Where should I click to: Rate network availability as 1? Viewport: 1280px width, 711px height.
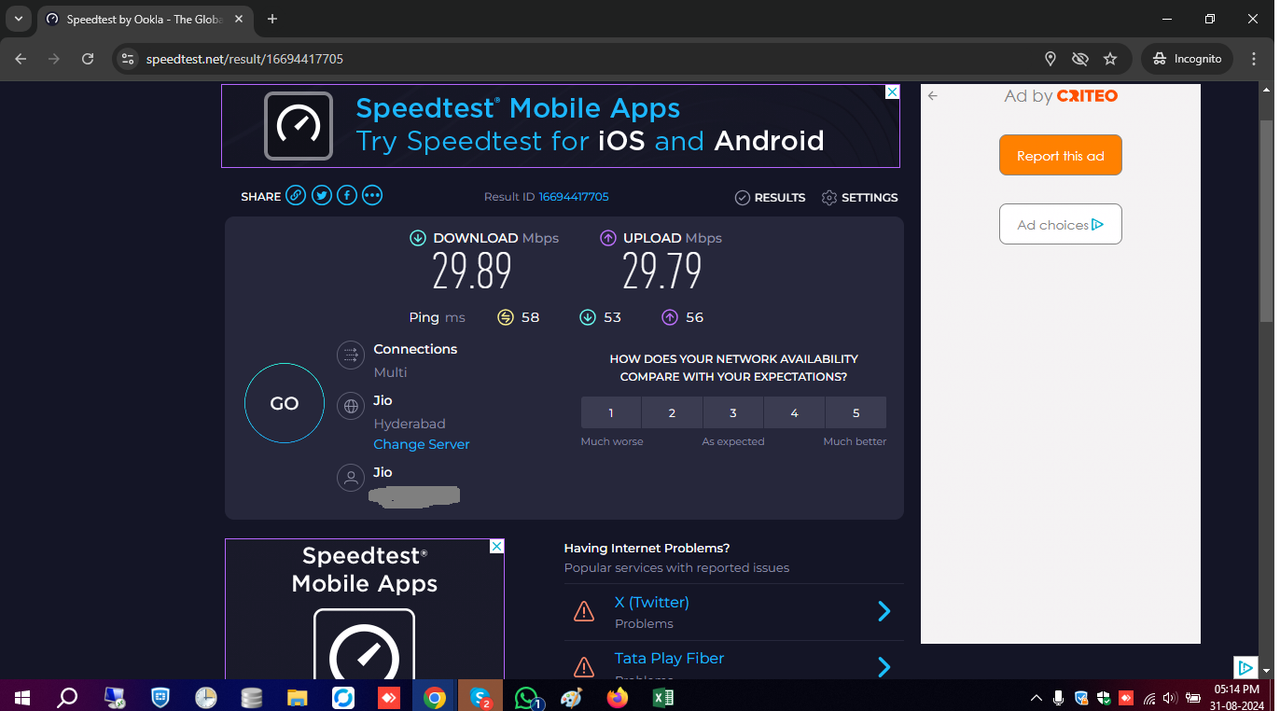click(x=611, y=413)
